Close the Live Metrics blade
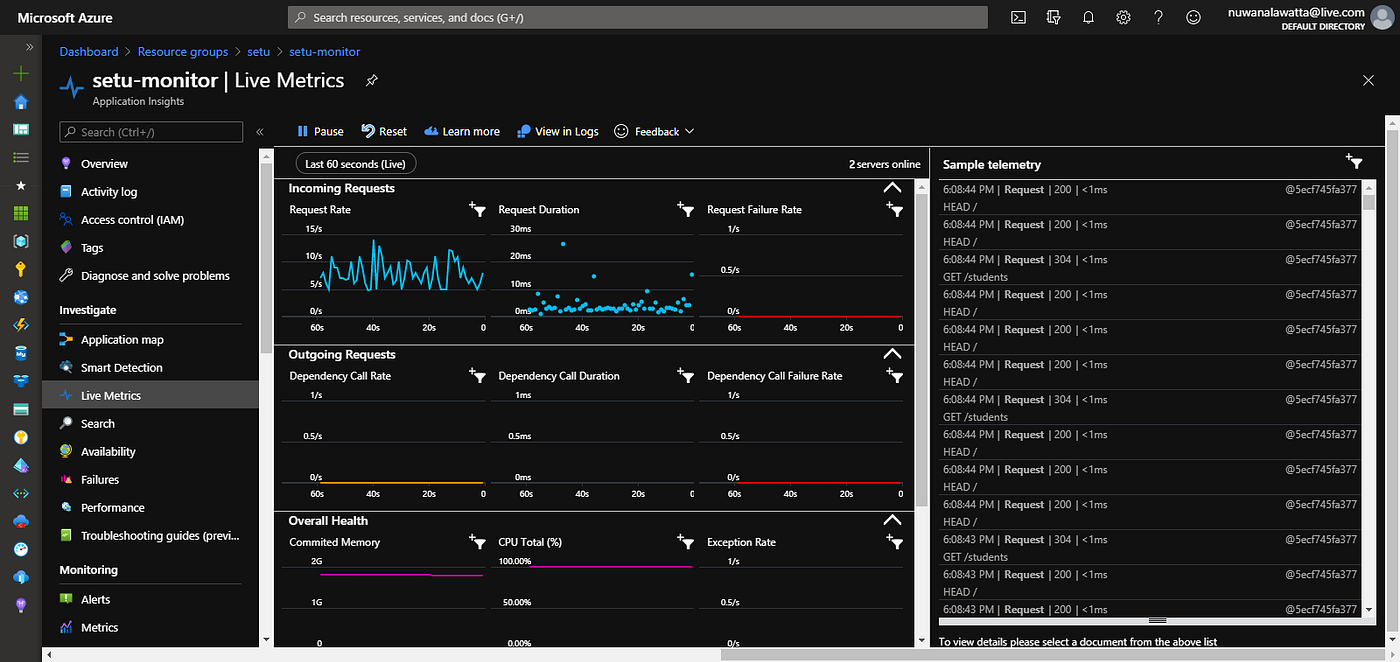The width and height of the screenshot is (1400, 662). pos(1368,80)
